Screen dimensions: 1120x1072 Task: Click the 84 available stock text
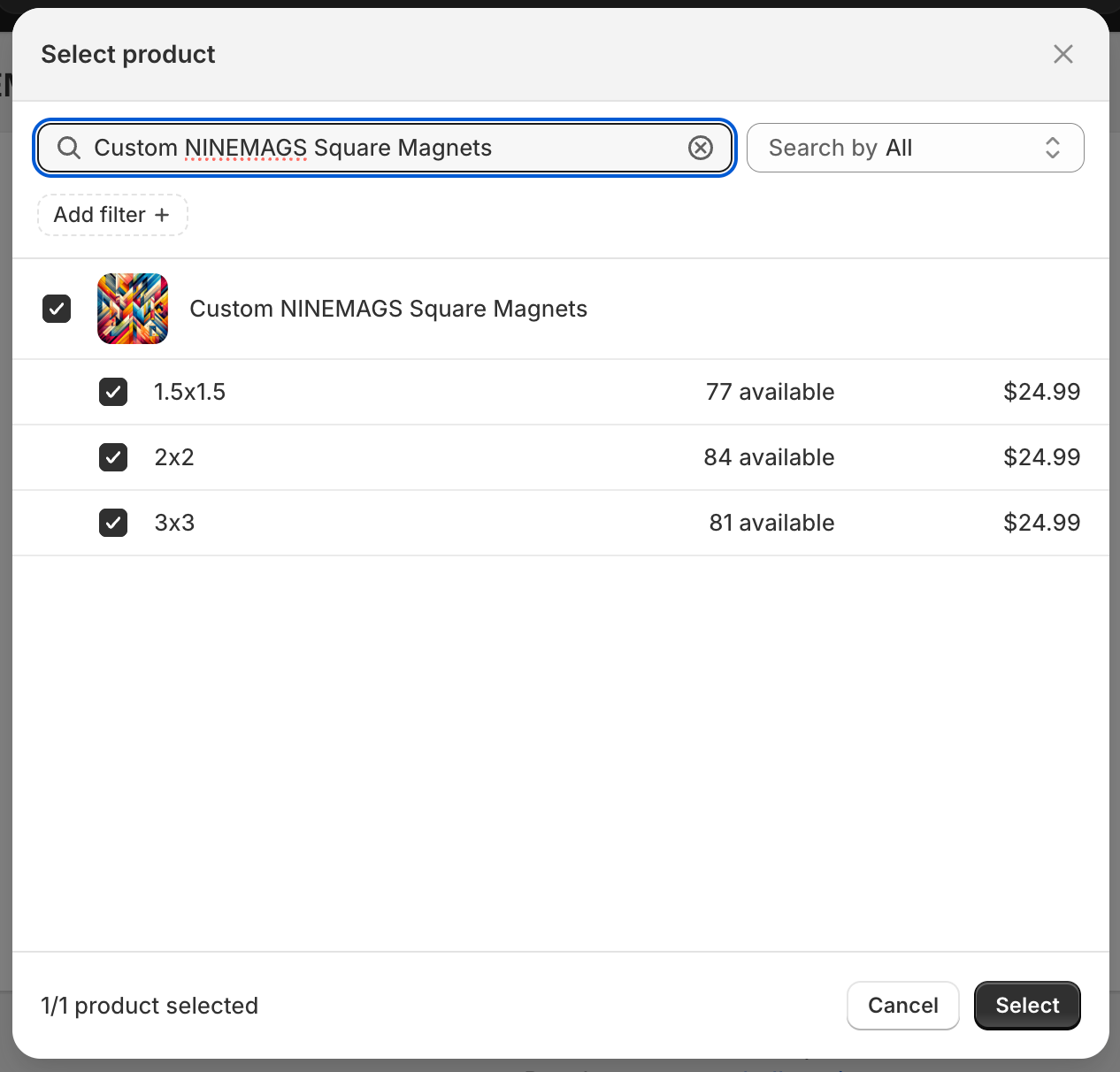pos(769,457)
